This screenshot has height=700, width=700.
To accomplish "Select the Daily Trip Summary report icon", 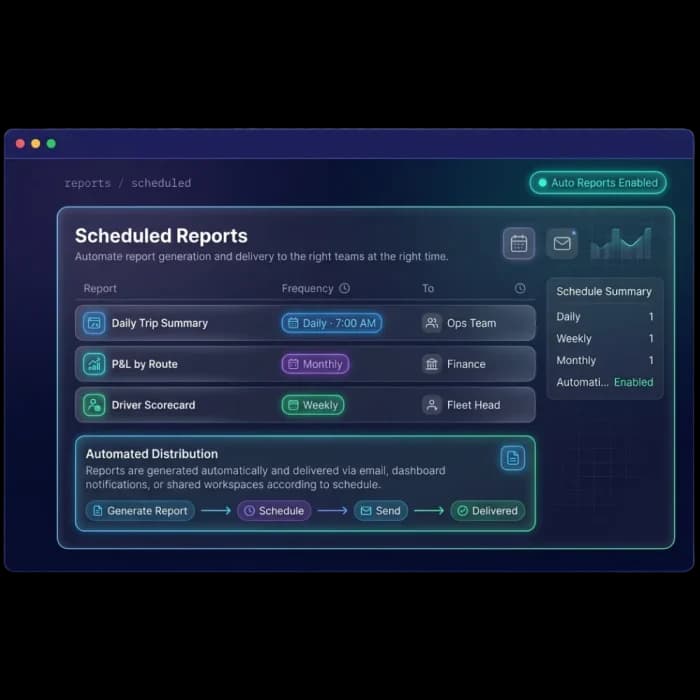I will [94, 323].
